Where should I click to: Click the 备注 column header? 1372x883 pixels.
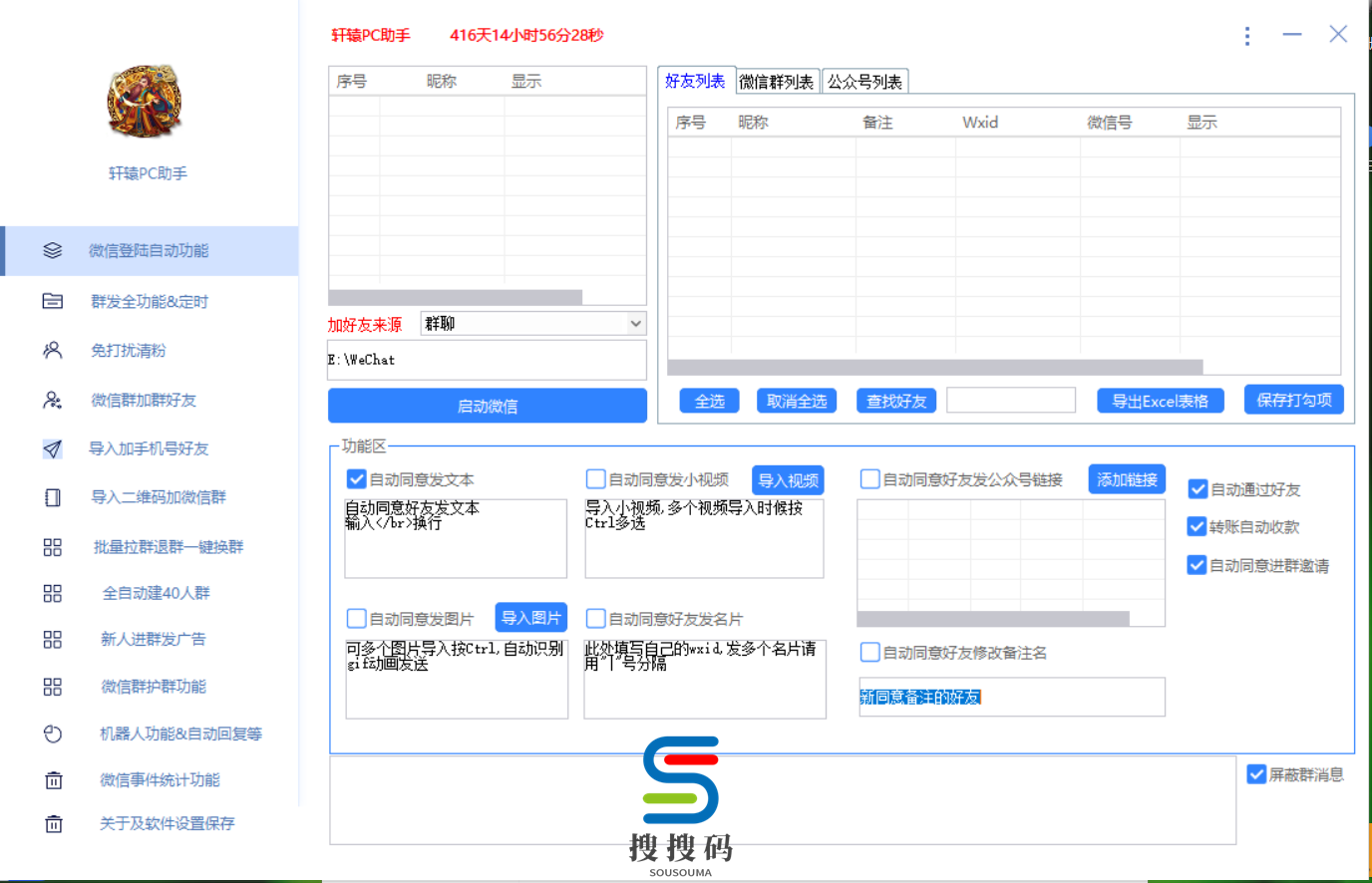(877, 122)
